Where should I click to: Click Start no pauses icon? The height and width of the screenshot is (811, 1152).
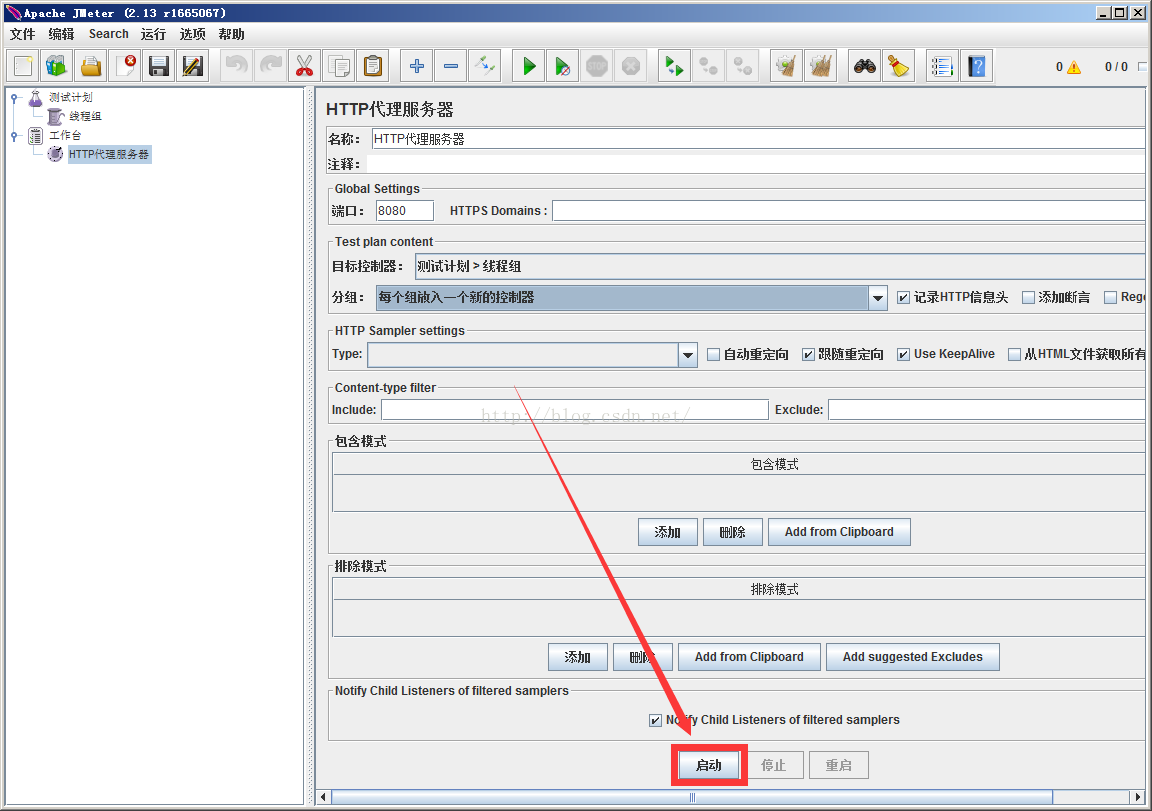(563, 66)
